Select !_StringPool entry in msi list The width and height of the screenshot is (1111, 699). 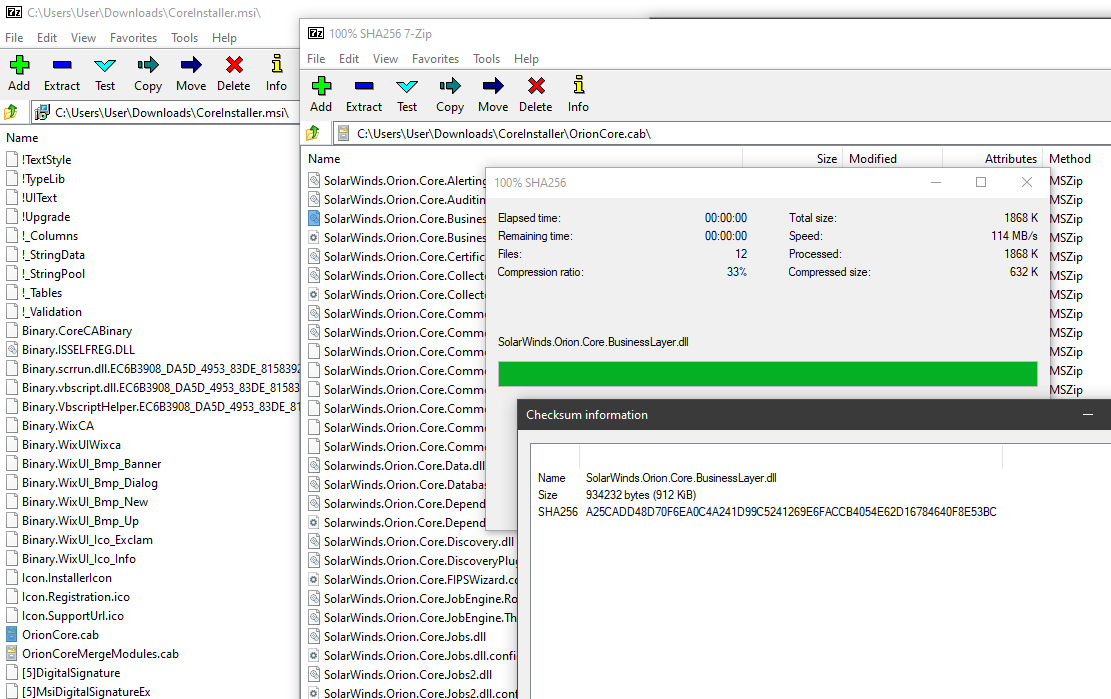coord(53,273)
